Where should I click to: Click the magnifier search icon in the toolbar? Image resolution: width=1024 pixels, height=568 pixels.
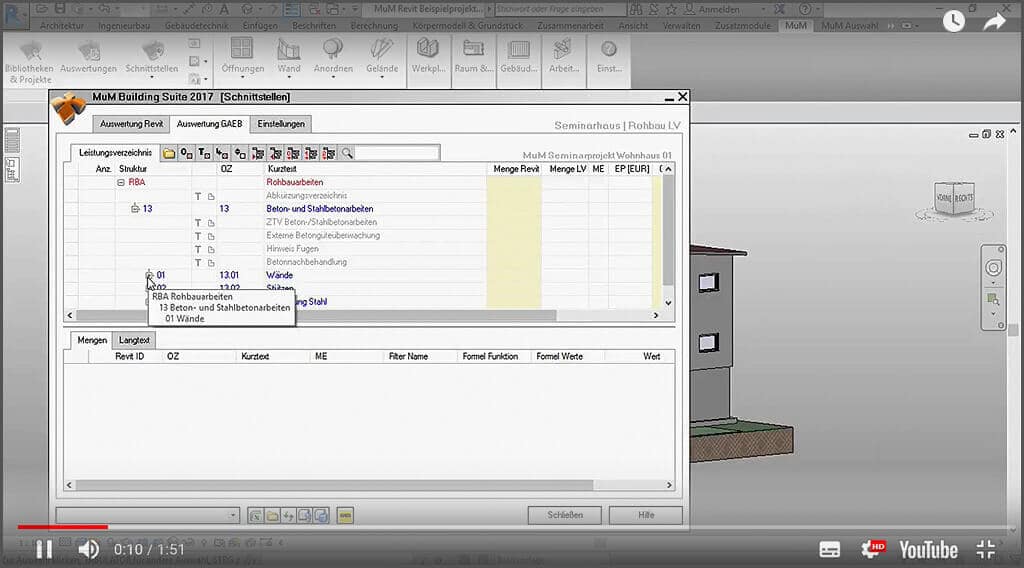pos(347,153)
